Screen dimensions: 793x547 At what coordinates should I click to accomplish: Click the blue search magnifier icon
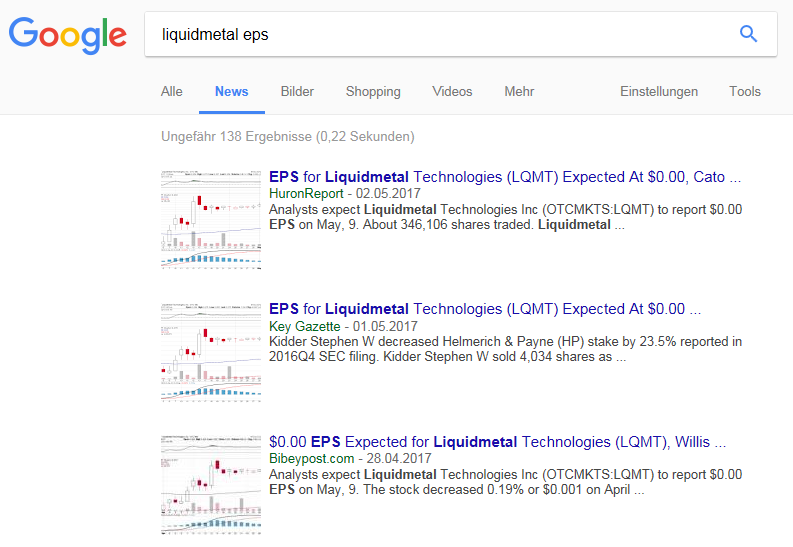(748, 34)
